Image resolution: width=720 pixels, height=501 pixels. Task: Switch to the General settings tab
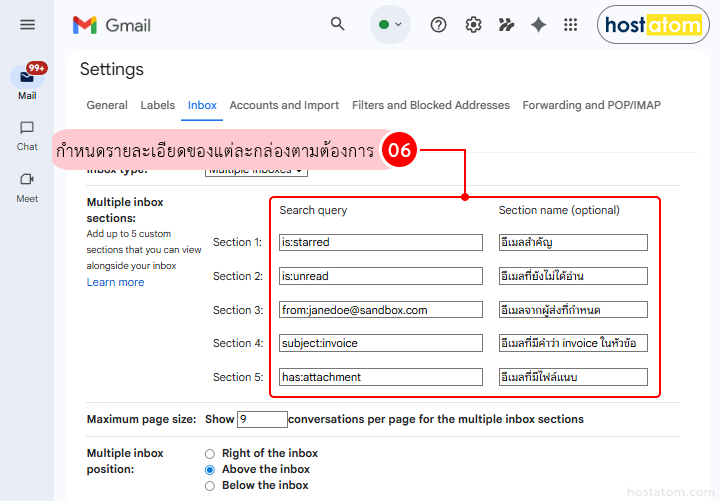point(107,105)
